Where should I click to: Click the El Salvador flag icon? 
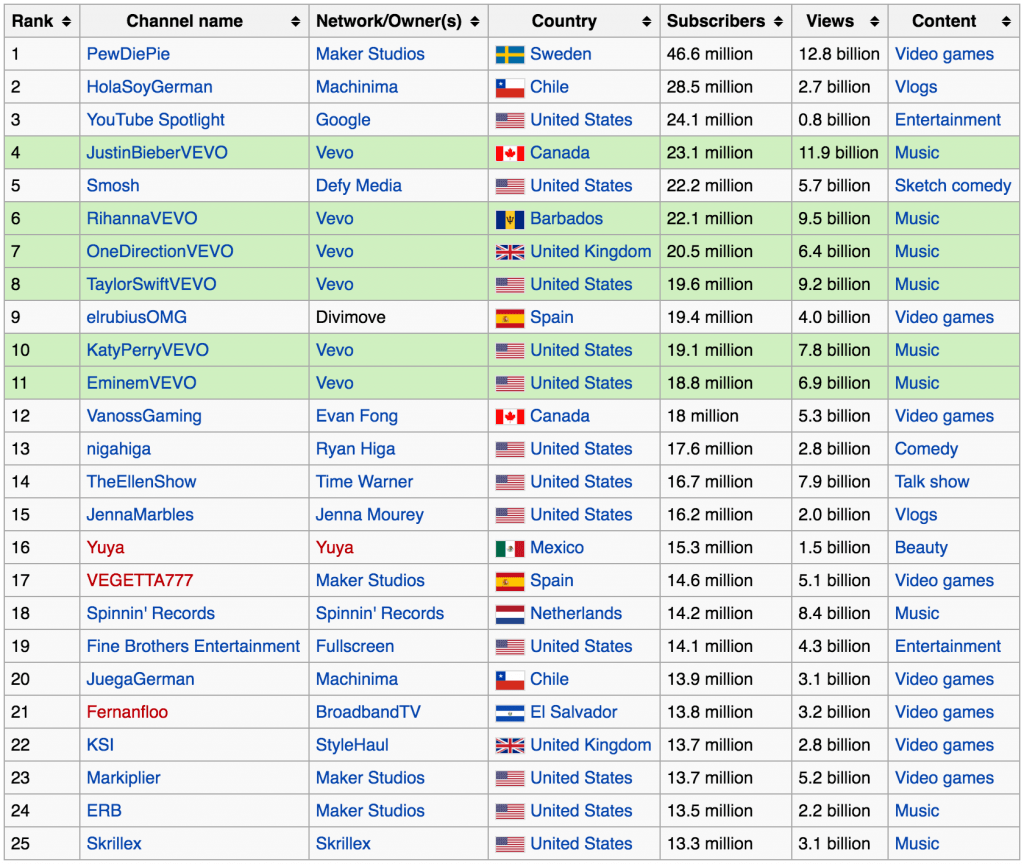(509, 713)
